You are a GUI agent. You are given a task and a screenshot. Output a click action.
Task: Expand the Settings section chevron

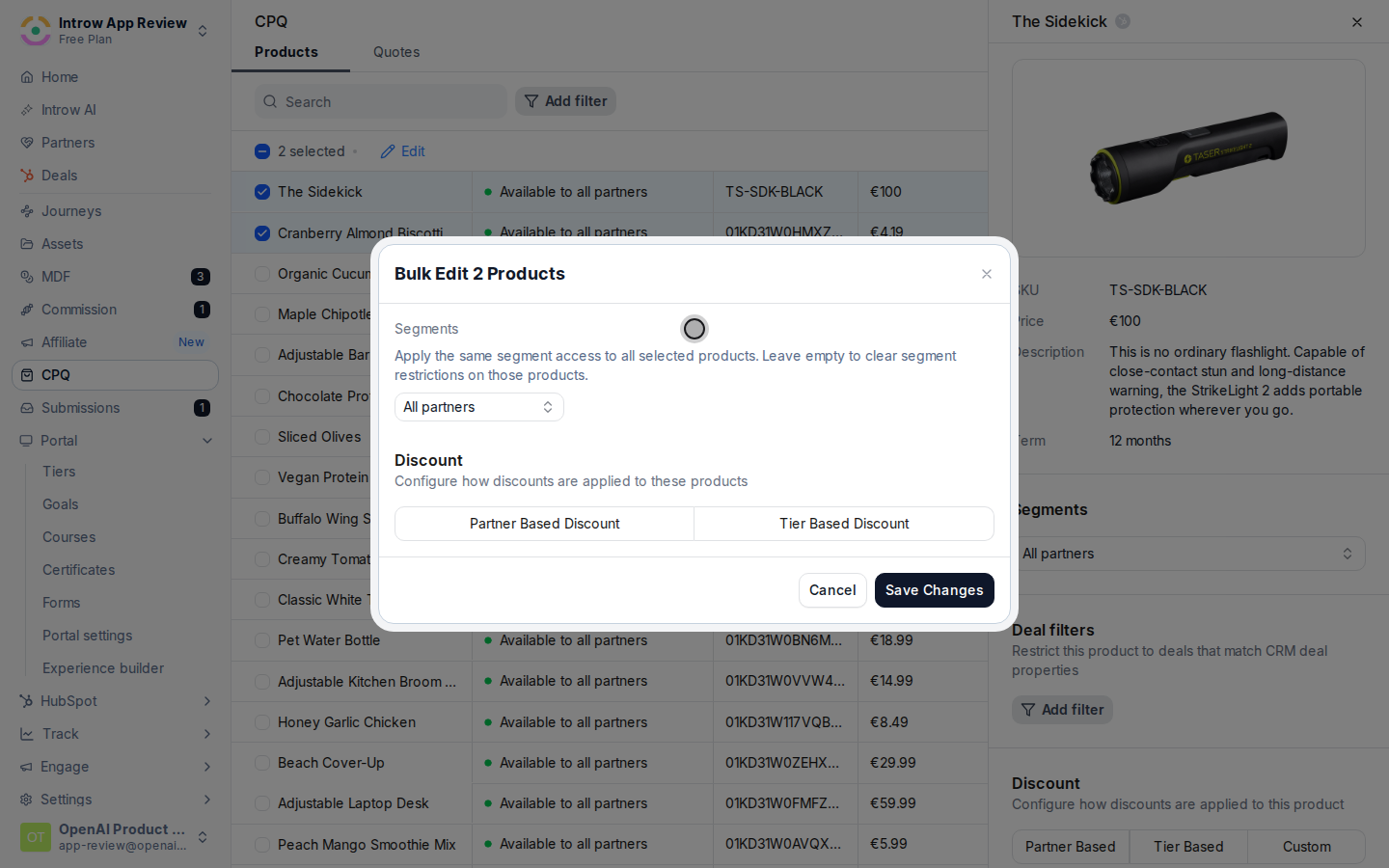[x=207, y=800]
